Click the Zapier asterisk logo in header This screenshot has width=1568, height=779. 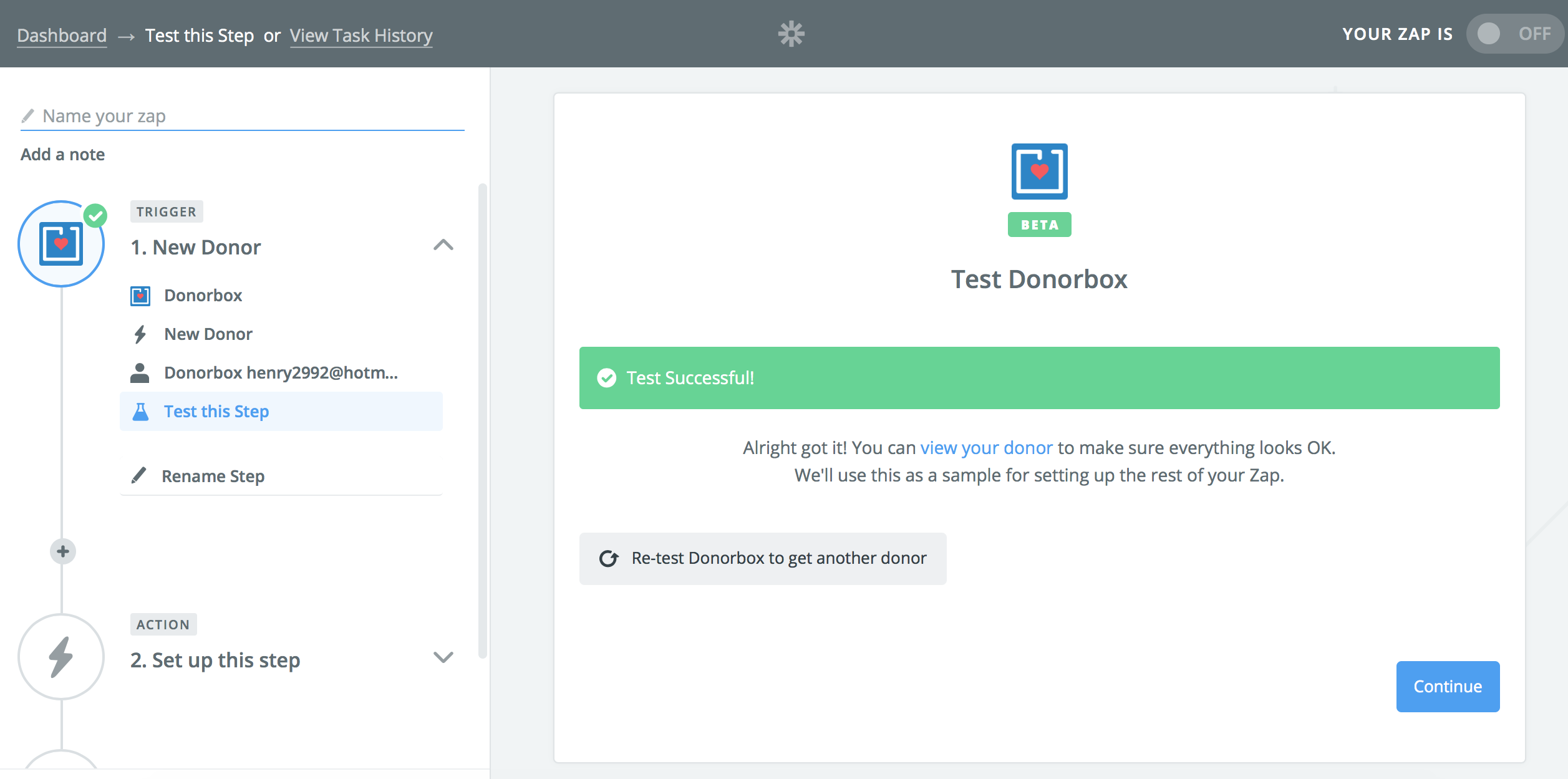pyautogui.click(x=791, y=34)
